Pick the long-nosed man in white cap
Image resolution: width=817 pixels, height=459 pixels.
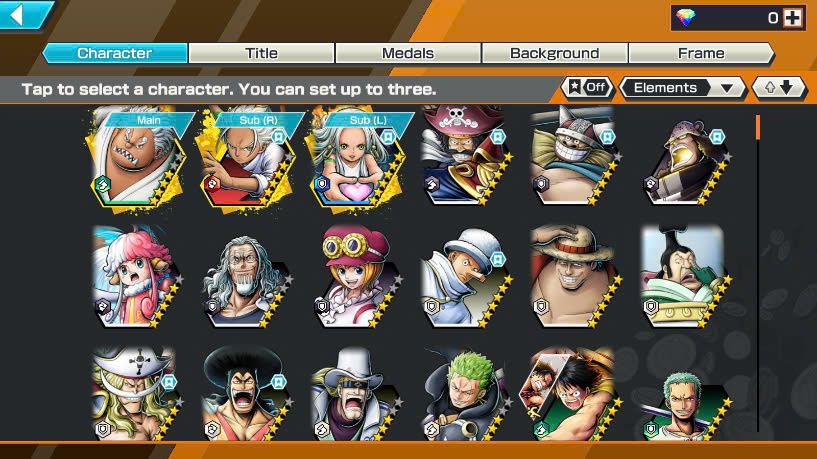pyautogui.click(x=465, y=277)
